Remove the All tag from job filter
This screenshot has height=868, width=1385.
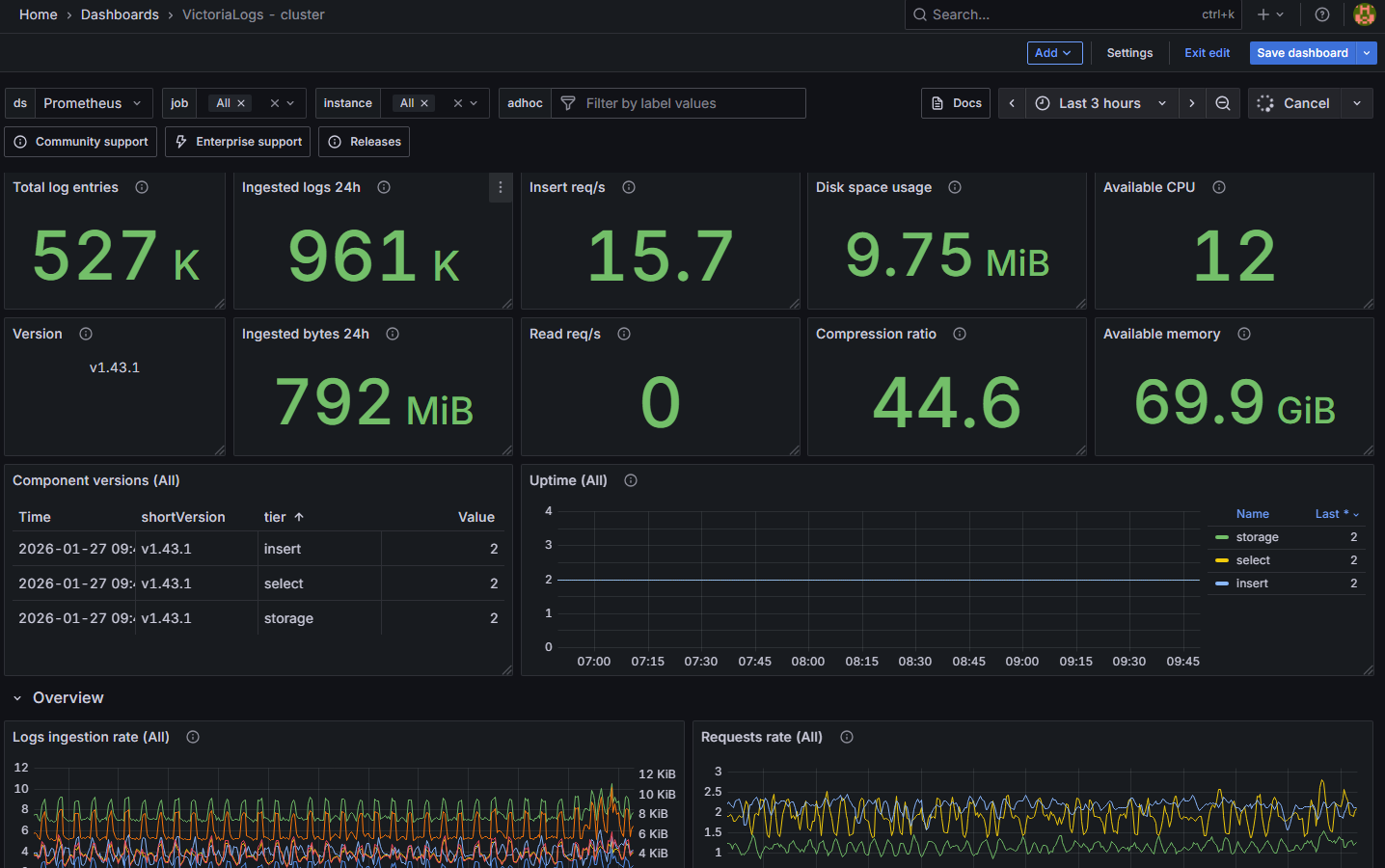click(241, 103)
